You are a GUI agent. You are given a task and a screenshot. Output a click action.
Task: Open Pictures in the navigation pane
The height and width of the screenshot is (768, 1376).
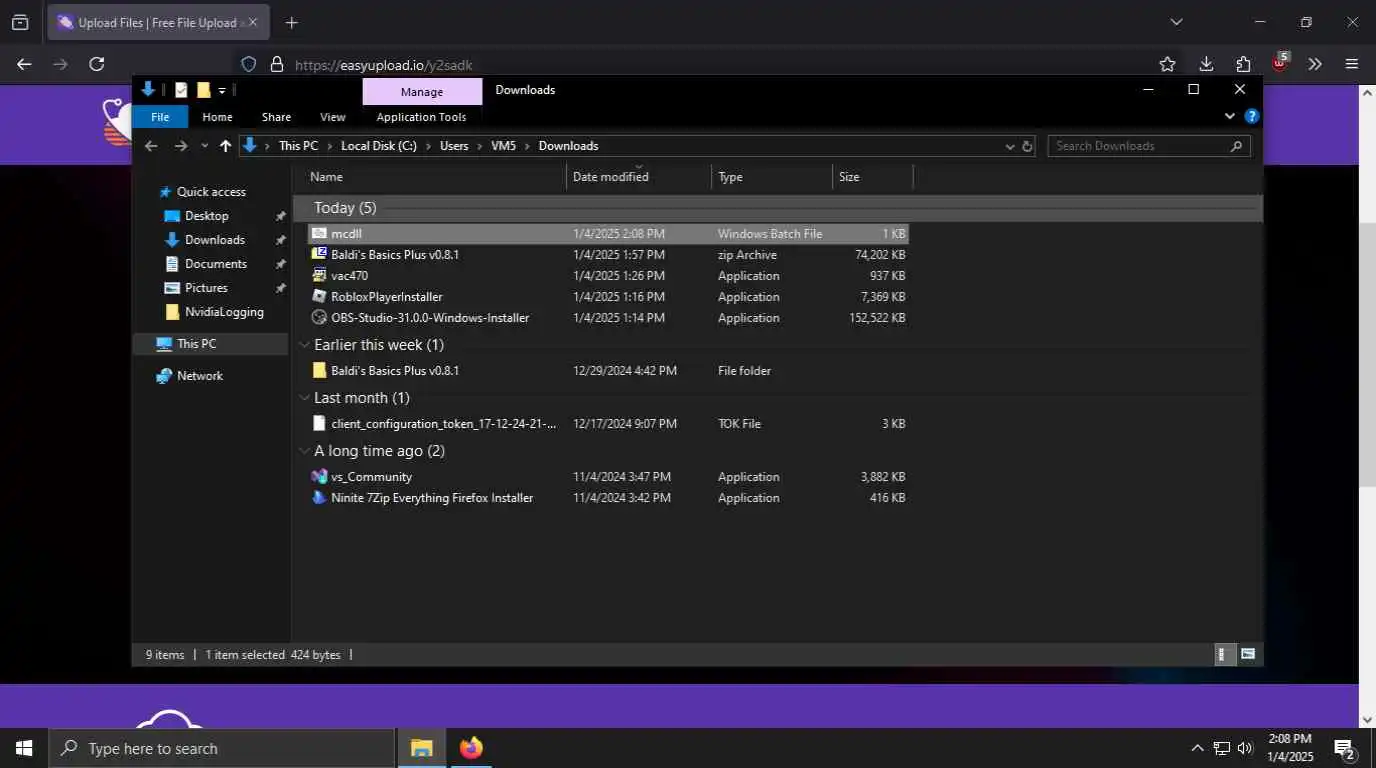206,288
